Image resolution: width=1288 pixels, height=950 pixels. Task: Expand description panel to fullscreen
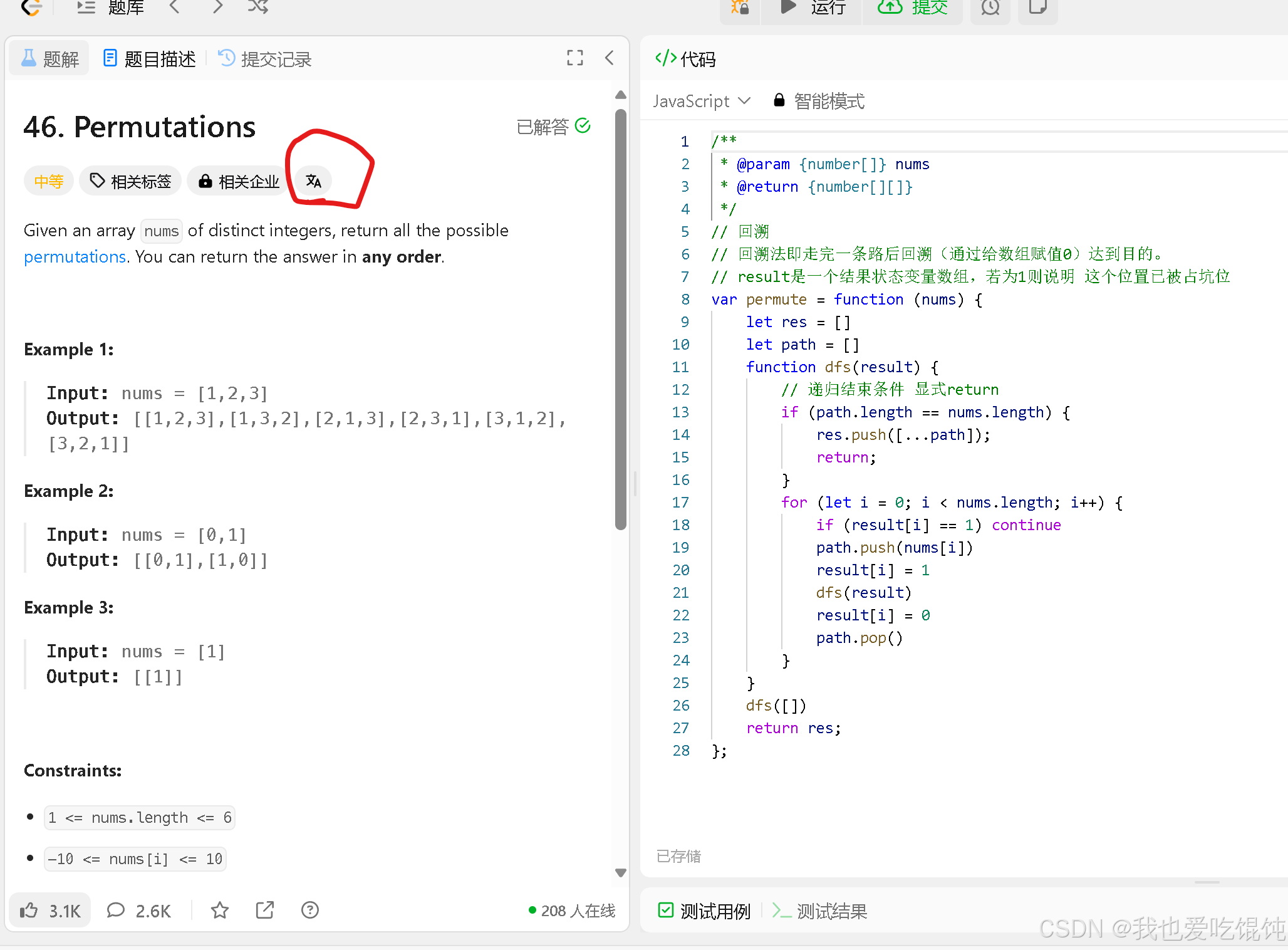tap(574, 58)
